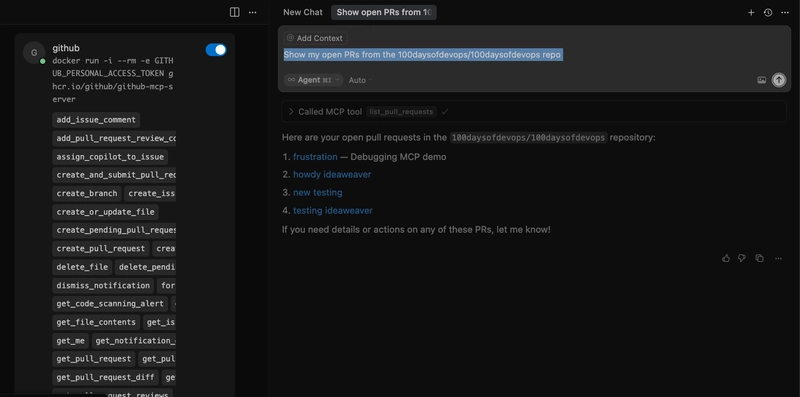800x397 pixels.
Task: Open left panel more options ellipsis
Action: 253,12
